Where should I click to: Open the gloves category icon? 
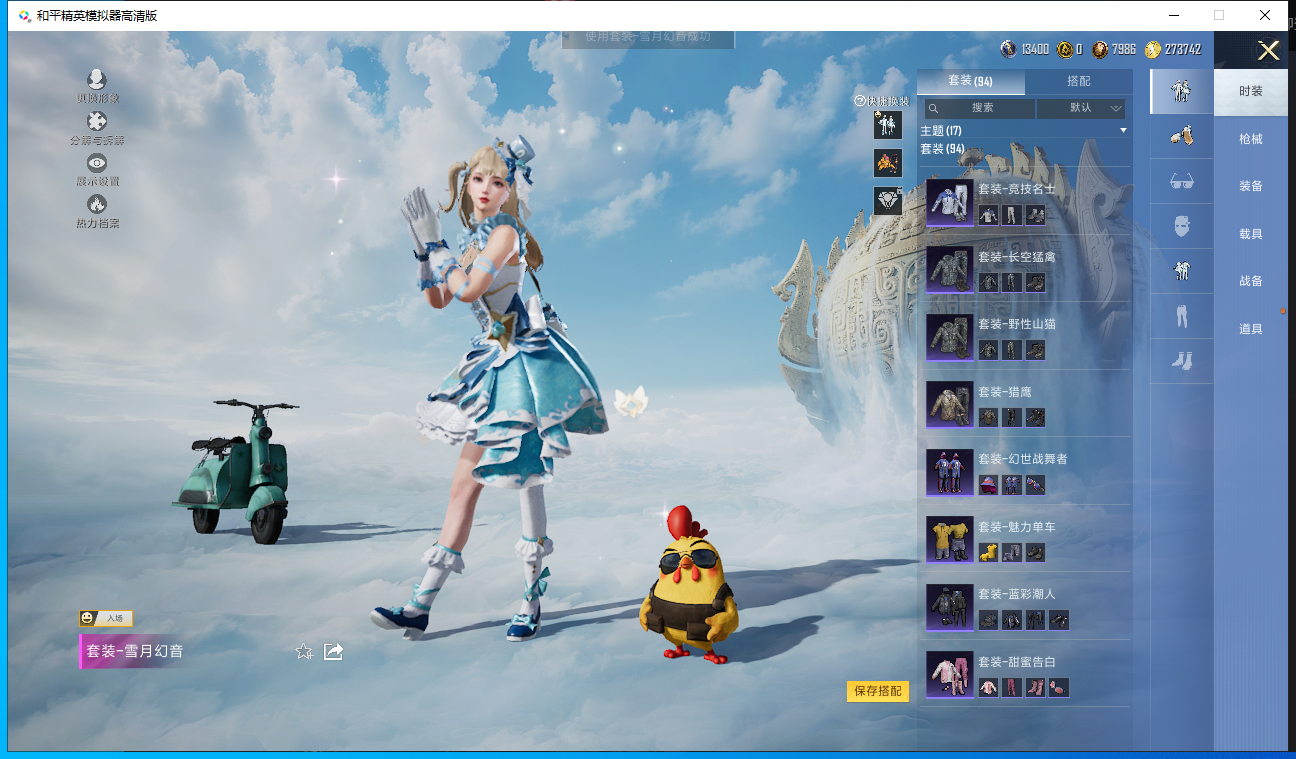(1181, 136)
